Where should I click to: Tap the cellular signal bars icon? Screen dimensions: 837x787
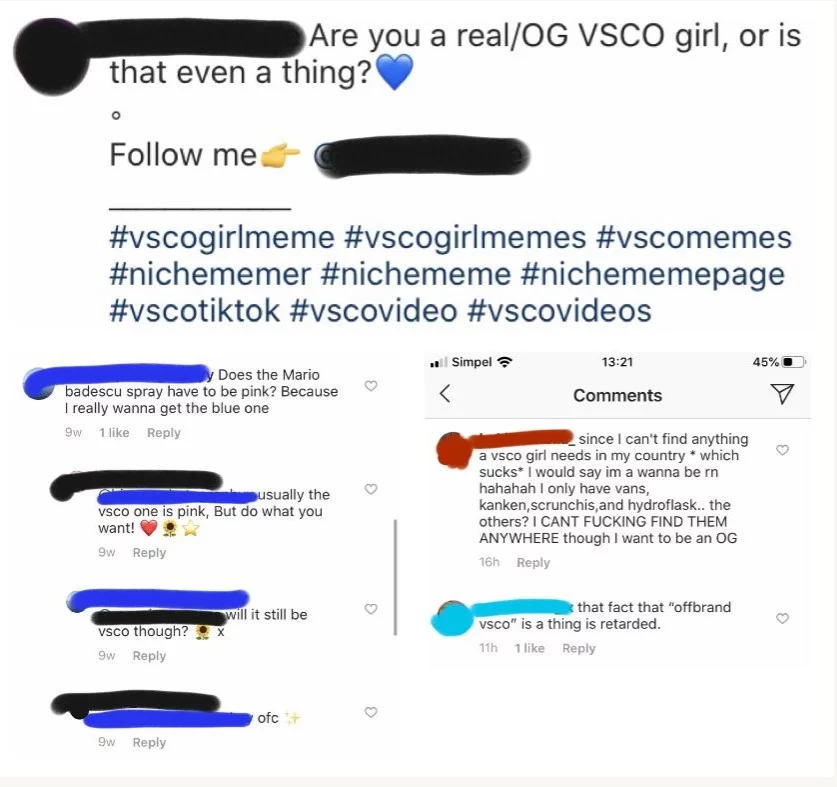[x=438, y=363]
